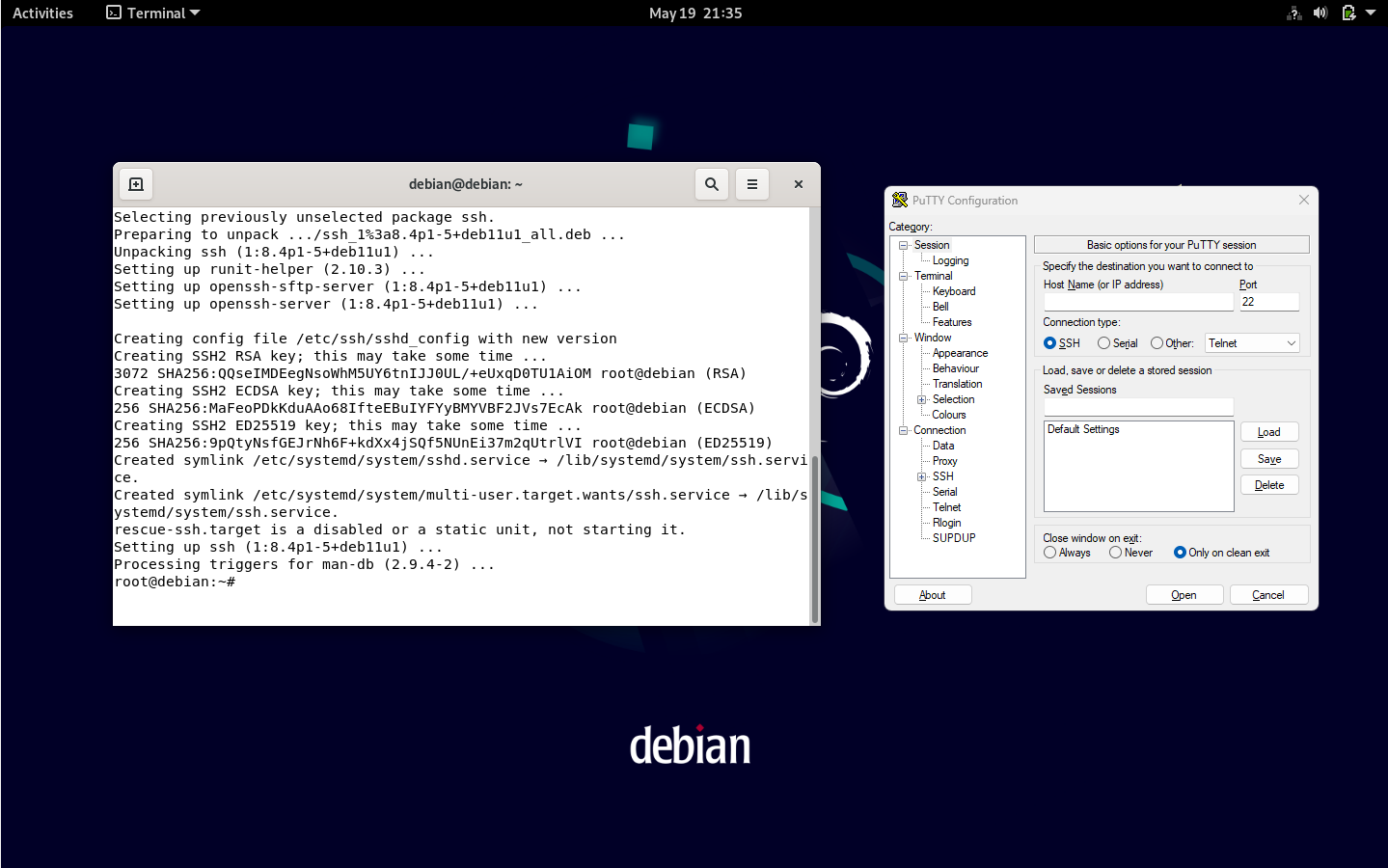The image size is (1388, 868).
Task: Select Appearance category
Action: pos(960,353)
